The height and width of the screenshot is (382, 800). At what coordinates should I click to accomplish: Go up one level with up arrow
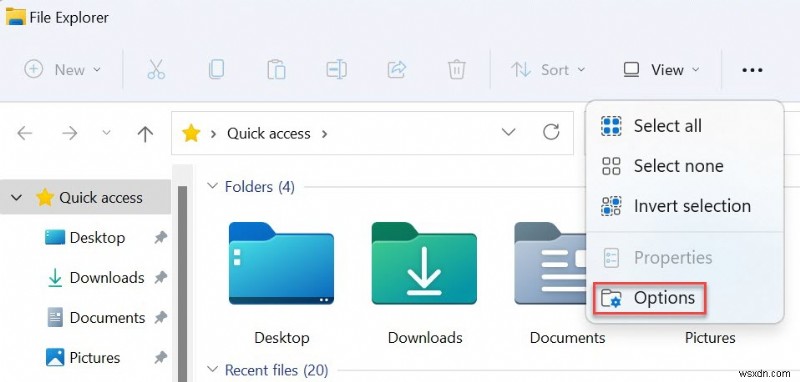coord(145,134)
